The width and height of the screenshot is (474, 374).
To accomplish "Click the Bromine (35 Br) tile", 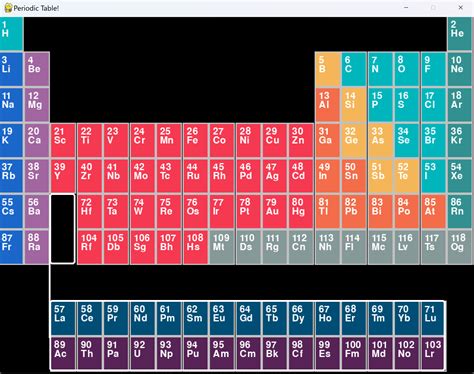I will point(433,140).
